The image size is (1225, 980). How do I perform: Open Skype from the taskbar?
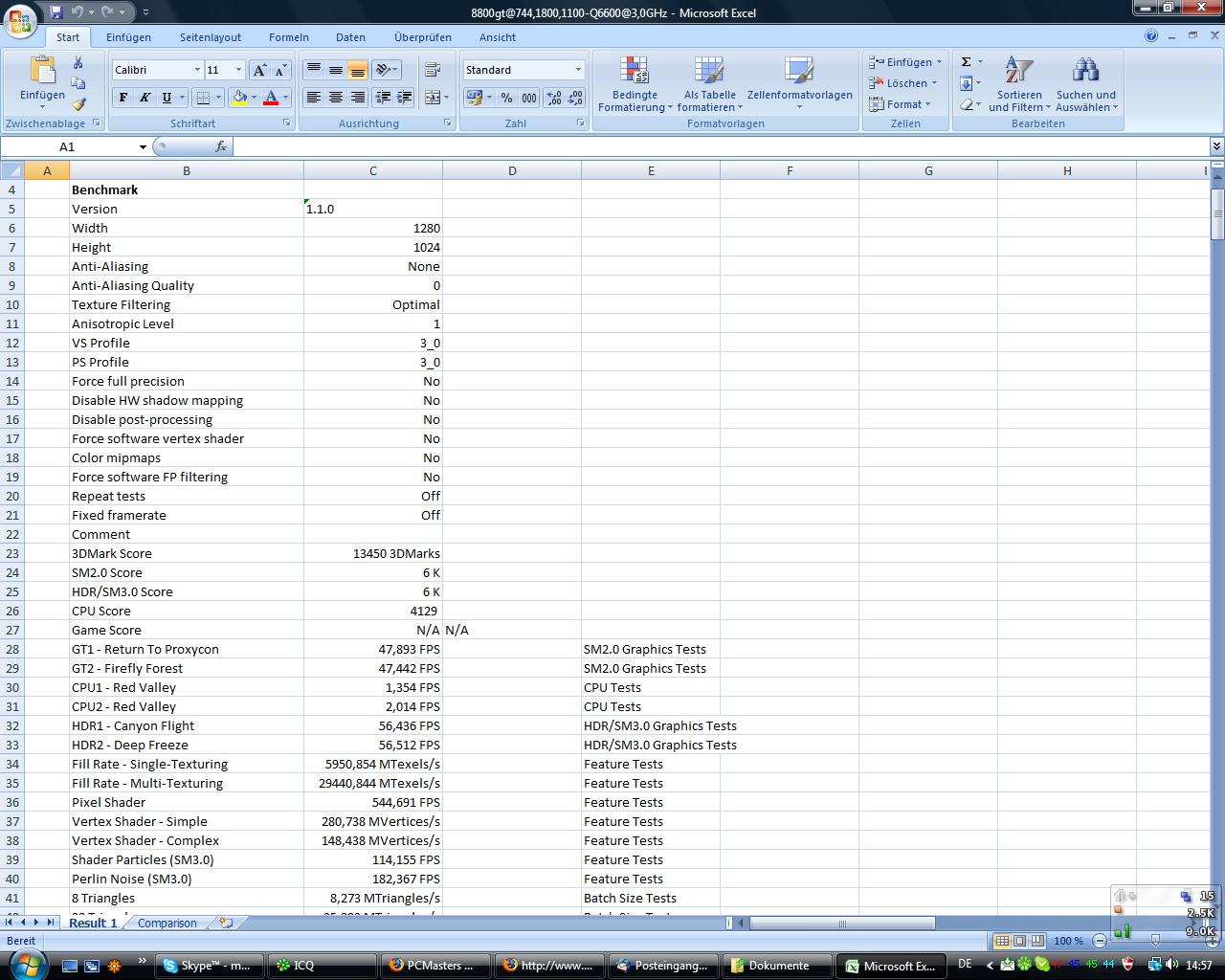tap(208, 966)
